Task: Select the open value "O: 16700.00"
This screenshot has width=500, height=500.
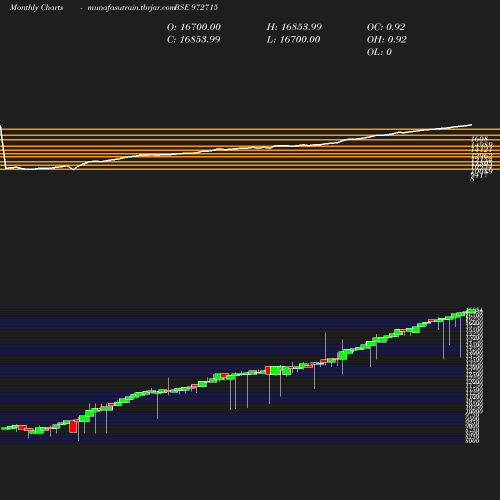Action: [194, 27]
